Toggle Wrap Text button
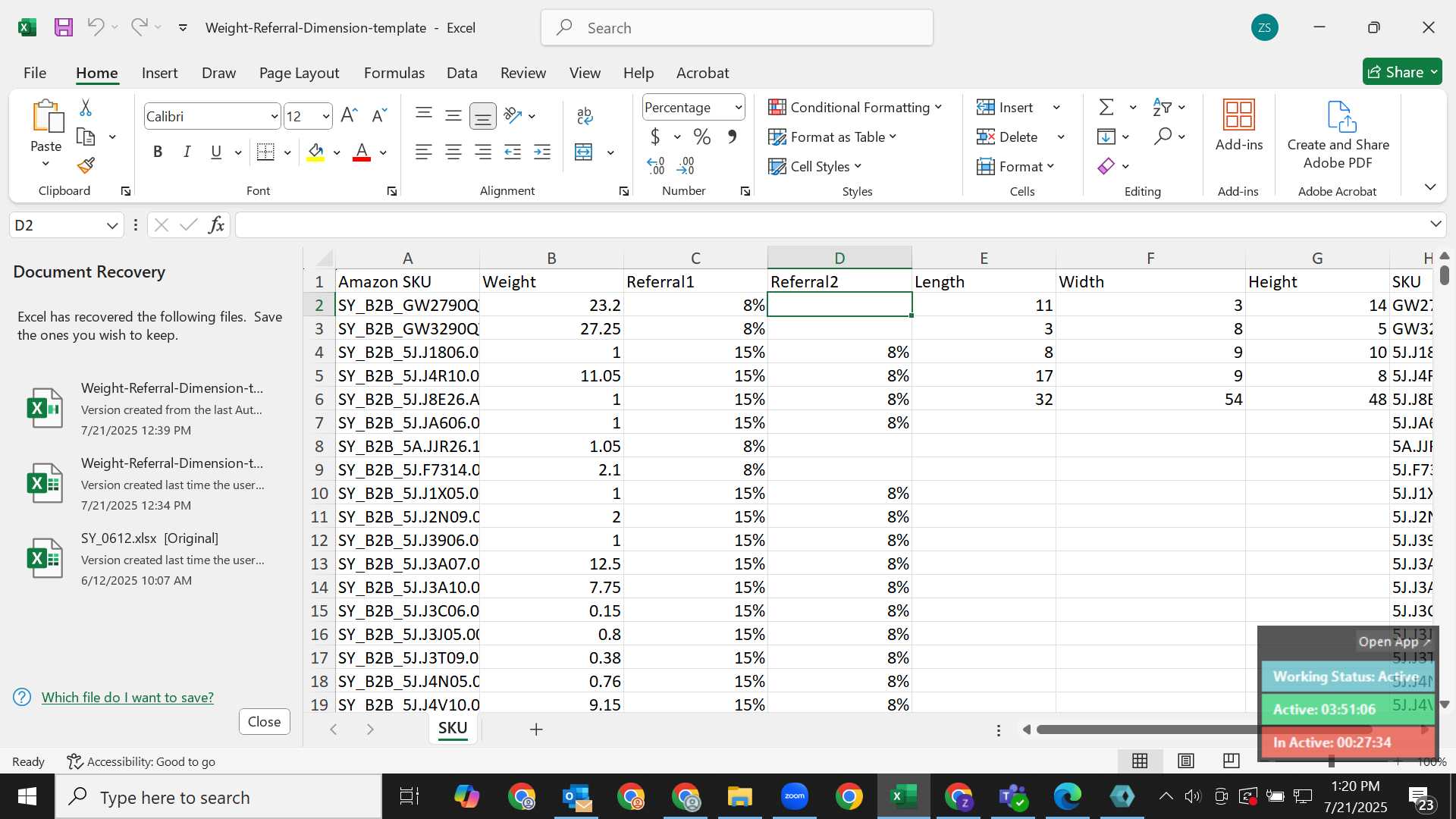This screenshot has width=1456, height=819. (585, 116)
